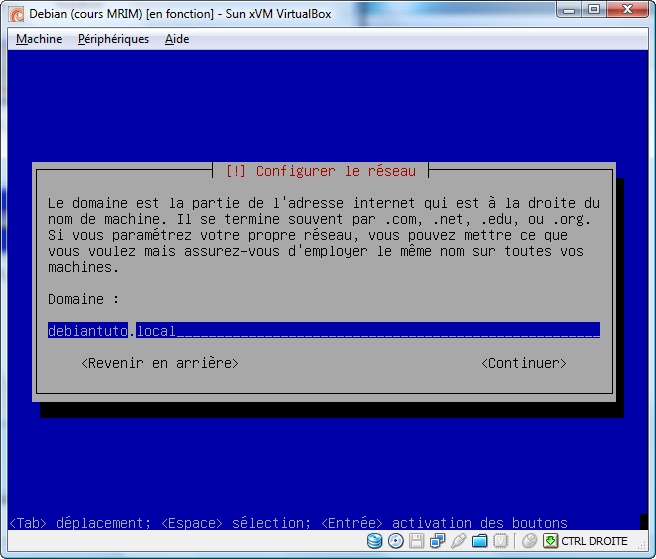Click the green arrow host key icon
Screen dimensions: 656x559
(x=550, y=541)
